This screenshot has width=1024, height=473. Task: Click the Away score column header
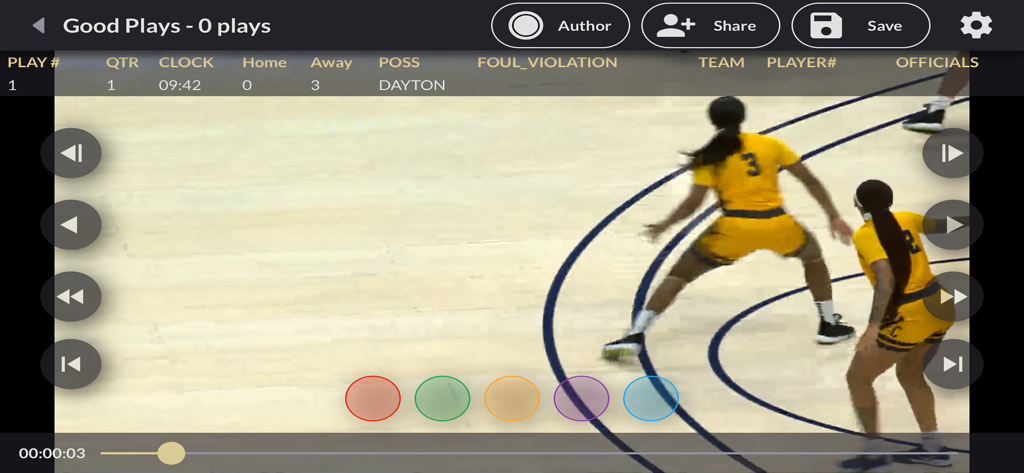coord(331,63)
